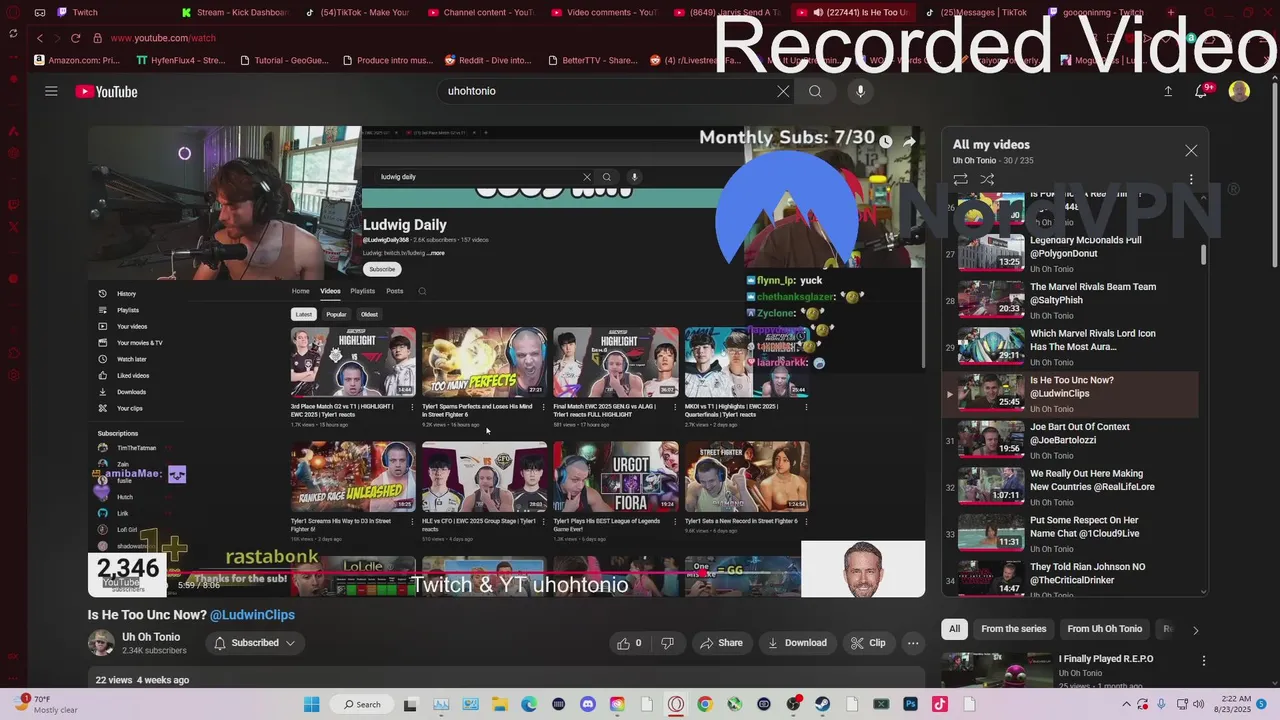Viewport: 1280px width, 720px height.
Task: Toggle shuffle playlist
Action: (x=987, y=179)
